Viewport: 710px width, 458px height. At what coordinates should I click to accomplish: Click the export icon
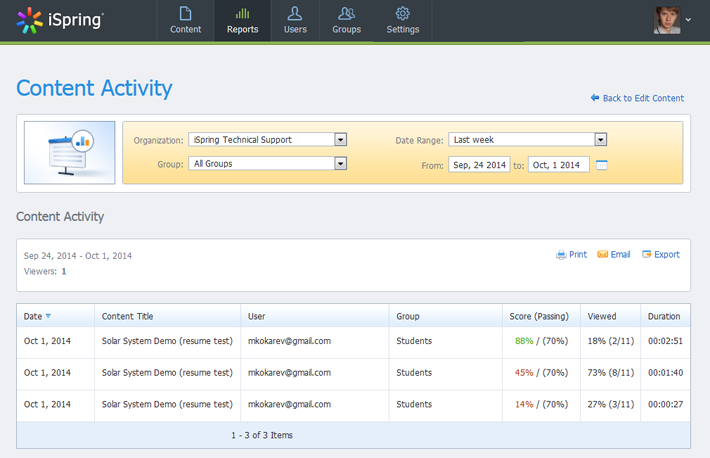pos(647,254)
